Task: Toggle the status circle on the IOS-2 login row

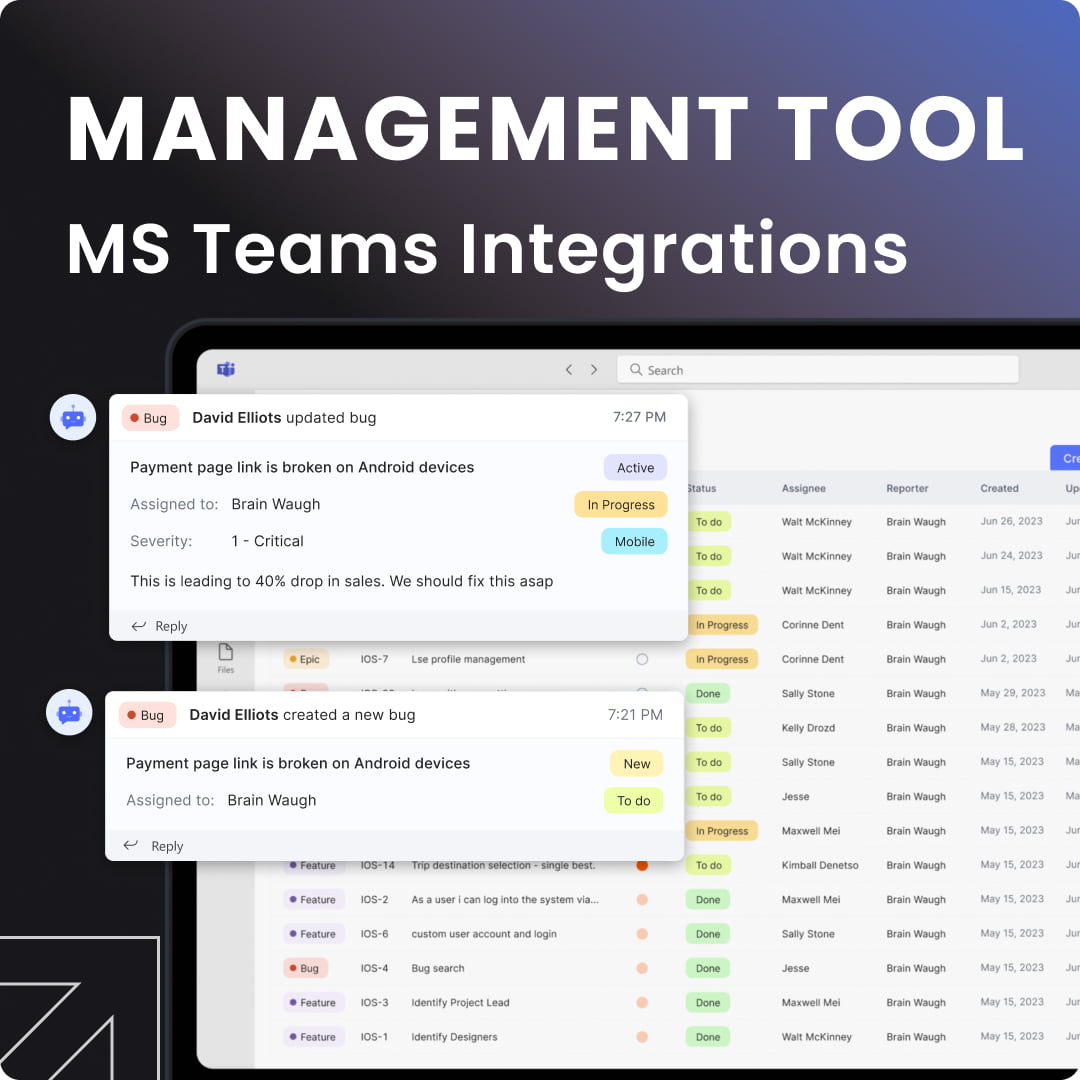Action: click(x=643, y=899)
